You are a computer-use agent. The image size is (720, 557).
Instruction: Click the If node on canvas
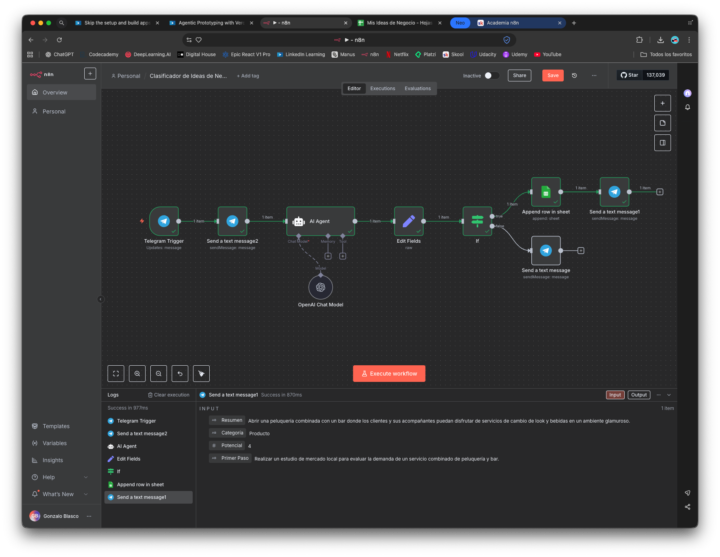pyautogui.click(x=477, y=221)
